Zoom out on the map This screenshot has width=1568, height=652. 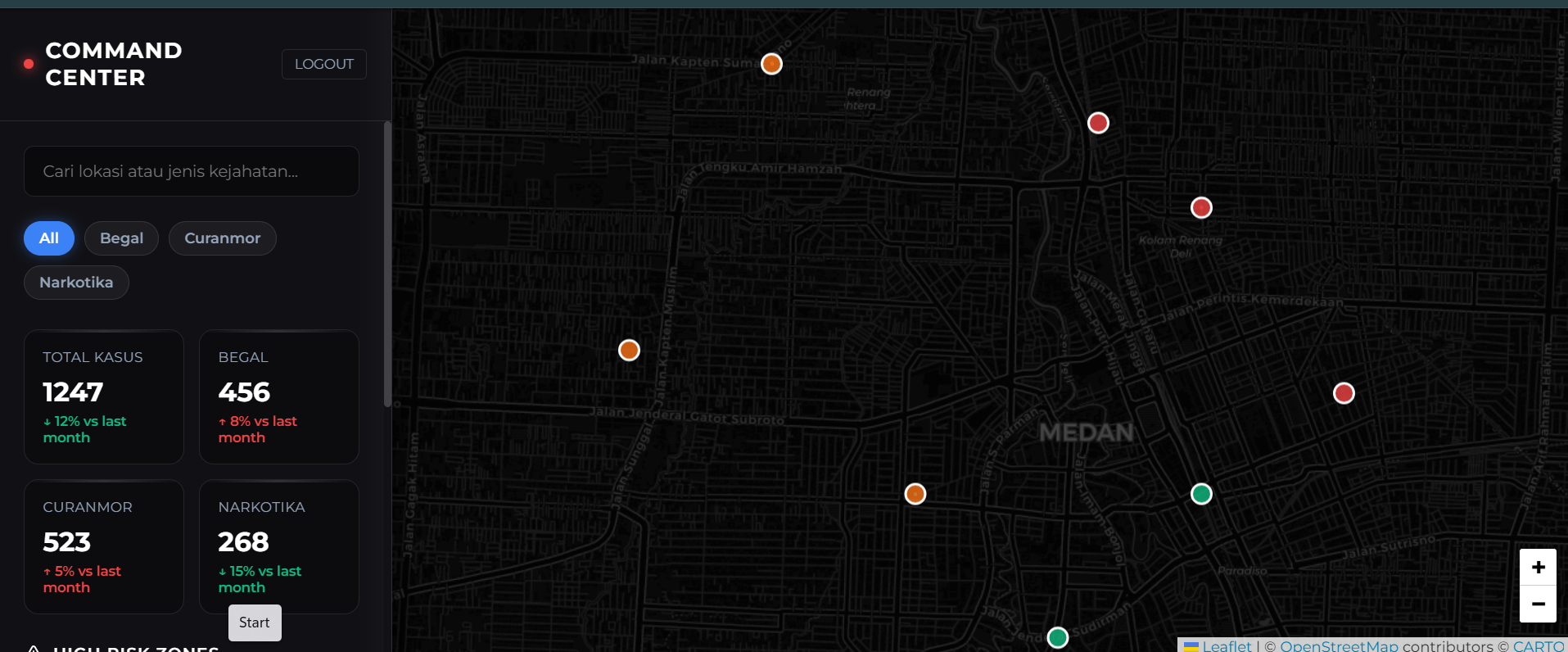(1539, 604)
